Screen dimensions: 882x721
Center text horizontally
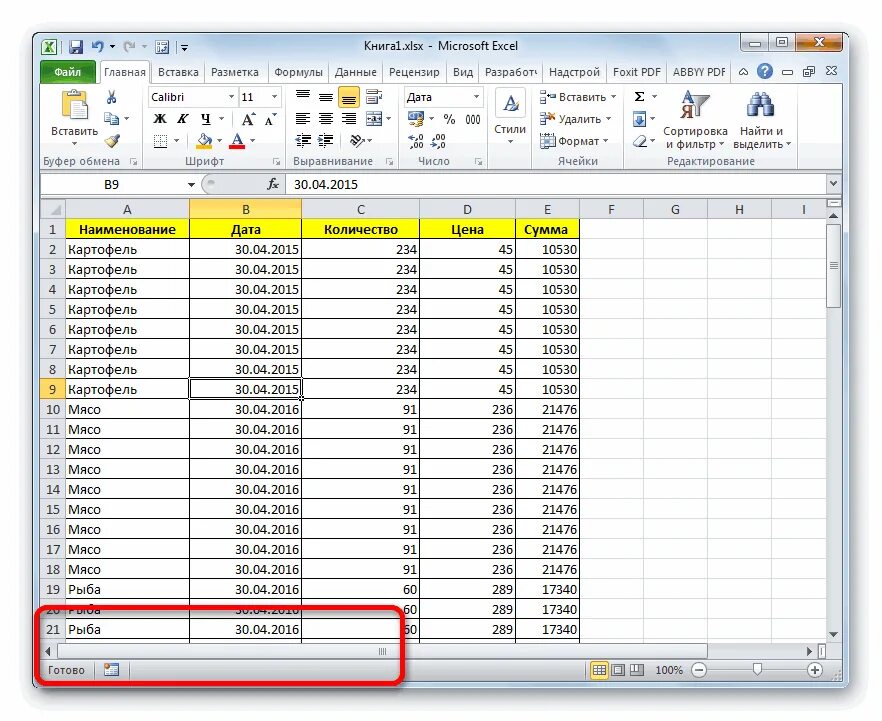(x=326, y=119)
